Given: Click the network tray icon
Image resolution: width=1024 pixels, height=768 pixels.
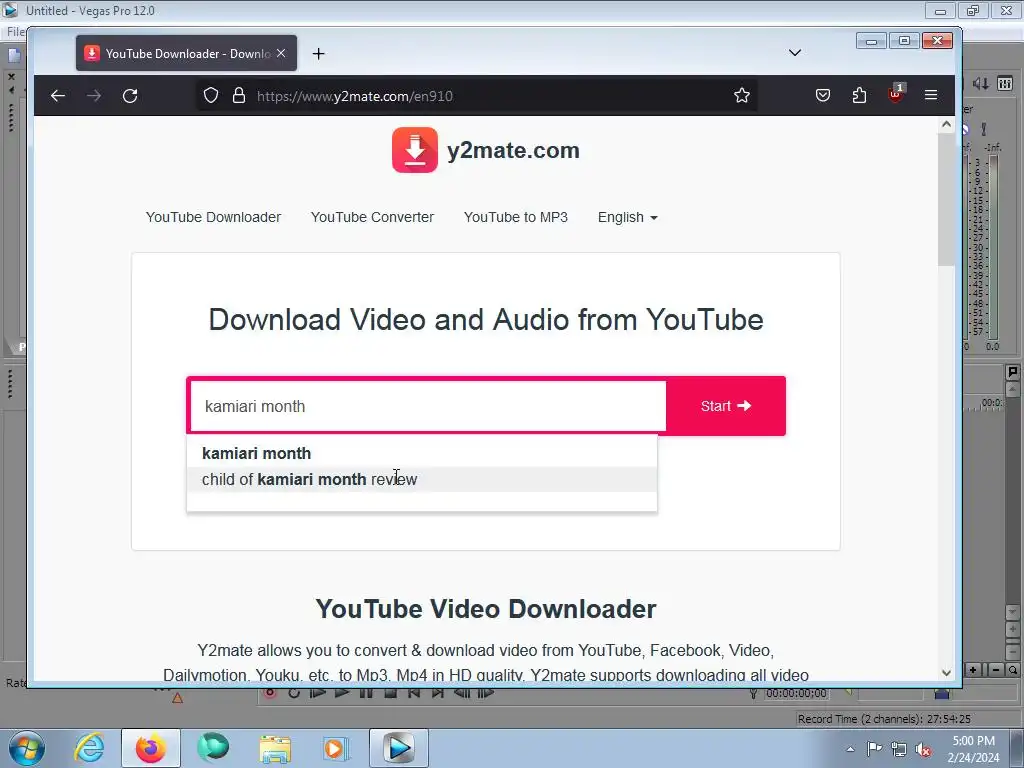Looking at the screenshot, I should tap(899, 749).
